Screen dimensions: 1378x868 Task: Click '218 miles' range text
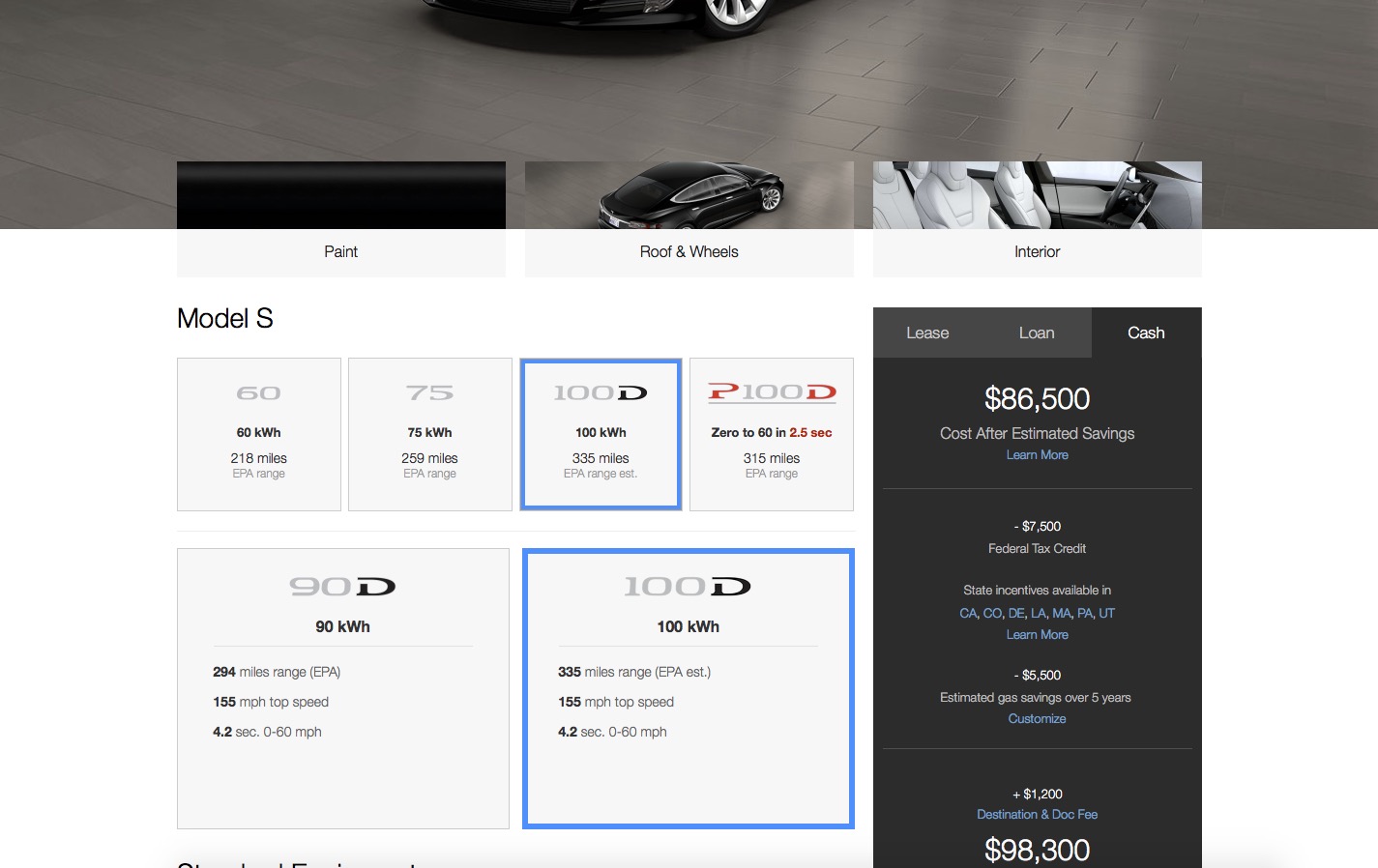click(x=259, y=458)
